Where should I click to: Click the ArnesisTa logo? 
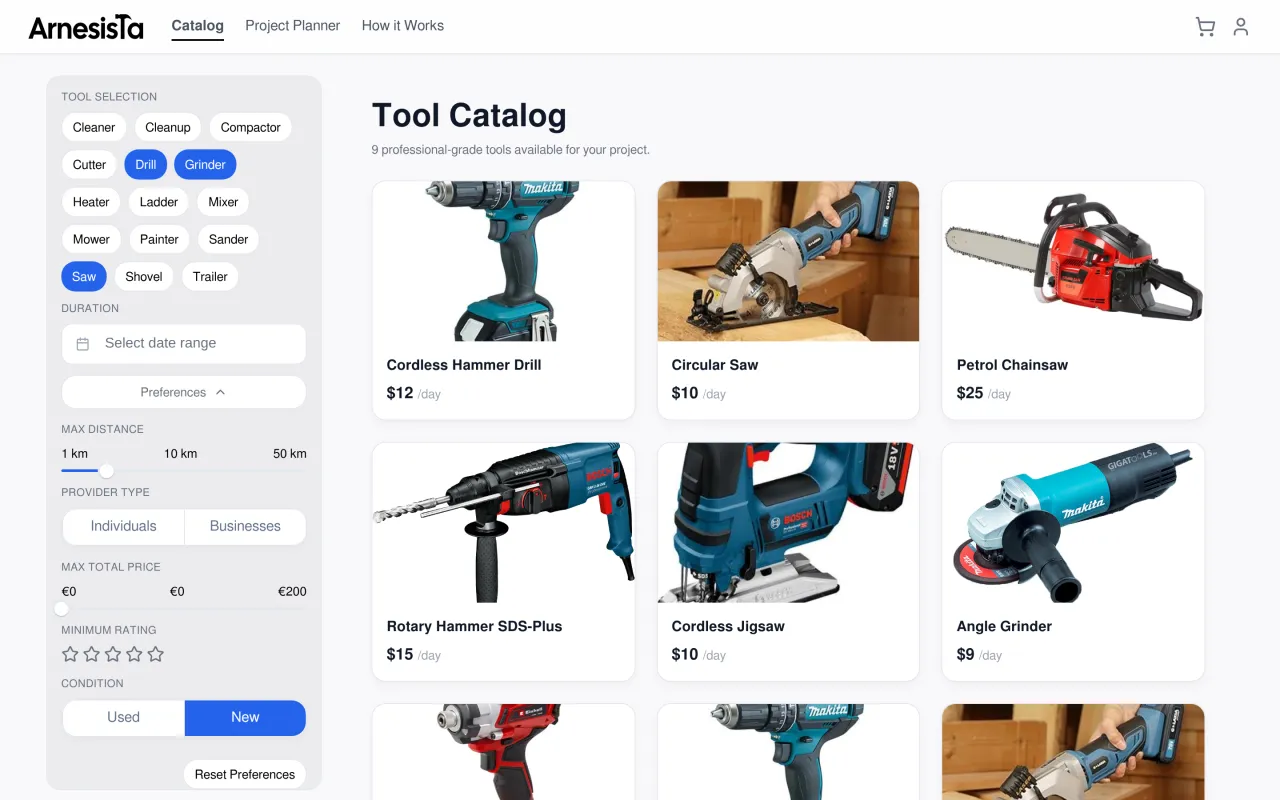click(x=86, y=28)
